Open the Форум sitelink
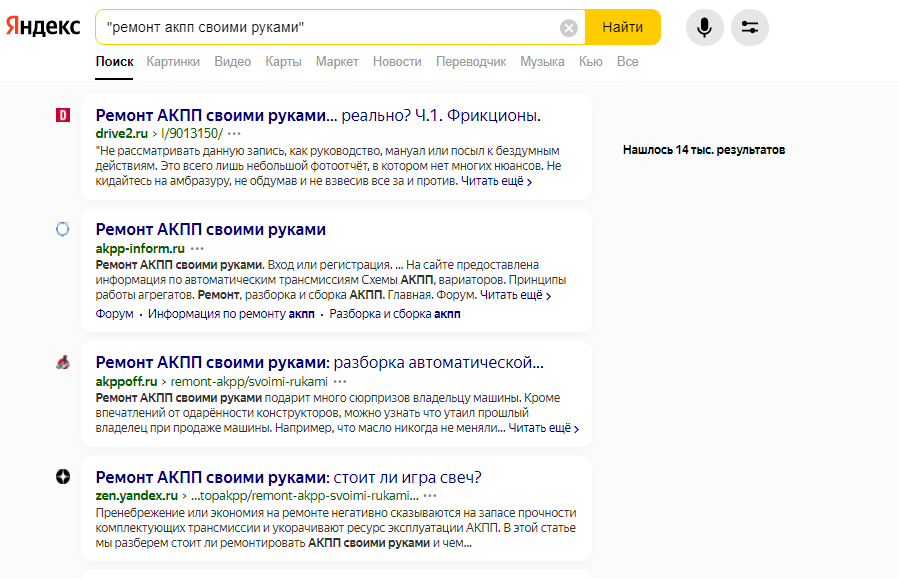The height and width of the screenshot is (578, 898). pos(115,314)
